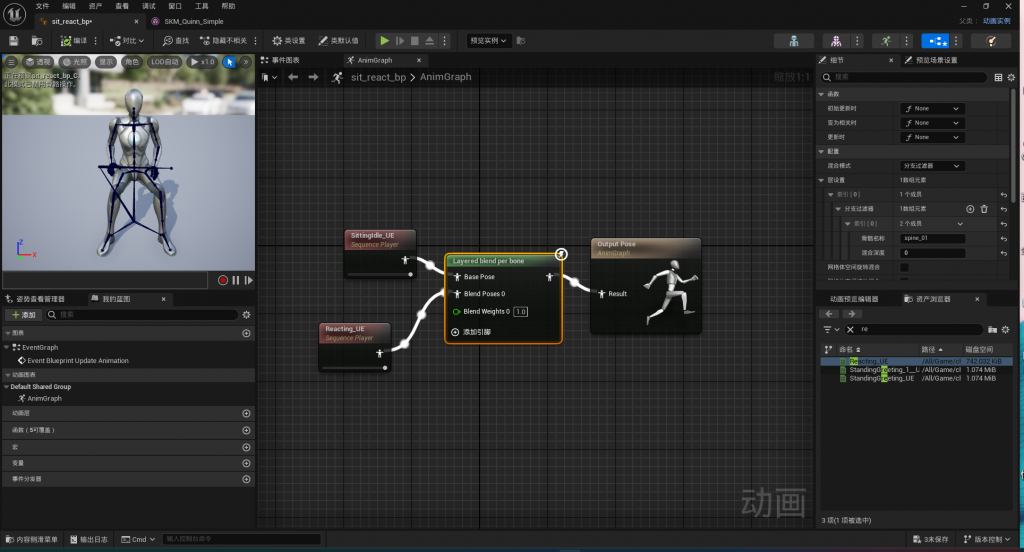Open the graph bookmarks dropdown icon
Viewport: 1024px width, 552px height.
[x=269, y=77]
